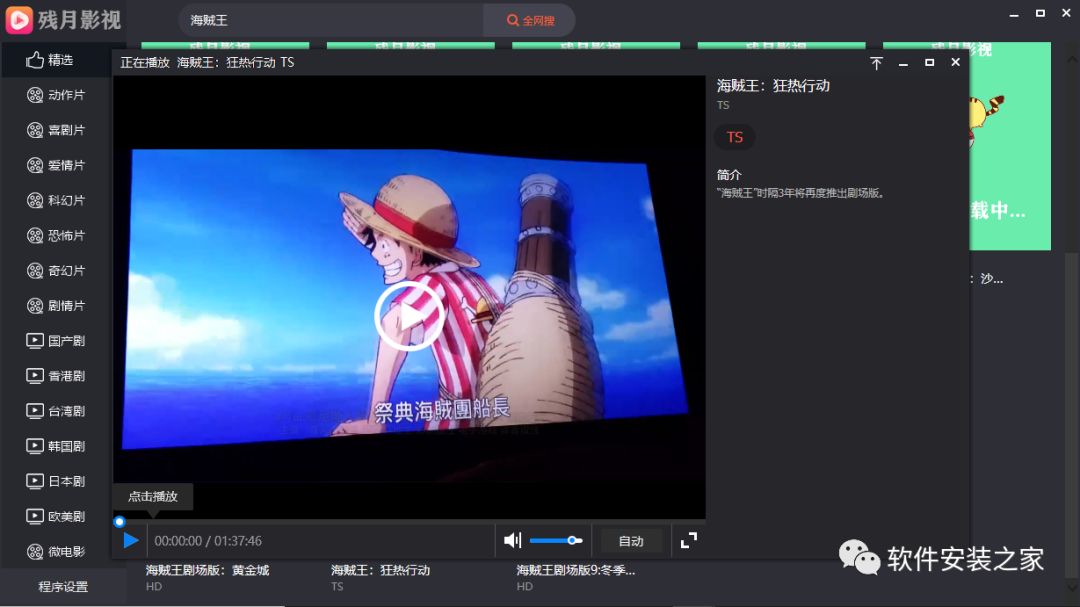Click the 全网搜 search button
Screen dimensions: 1080x607
pyautogui.click(x=530, y=21)
